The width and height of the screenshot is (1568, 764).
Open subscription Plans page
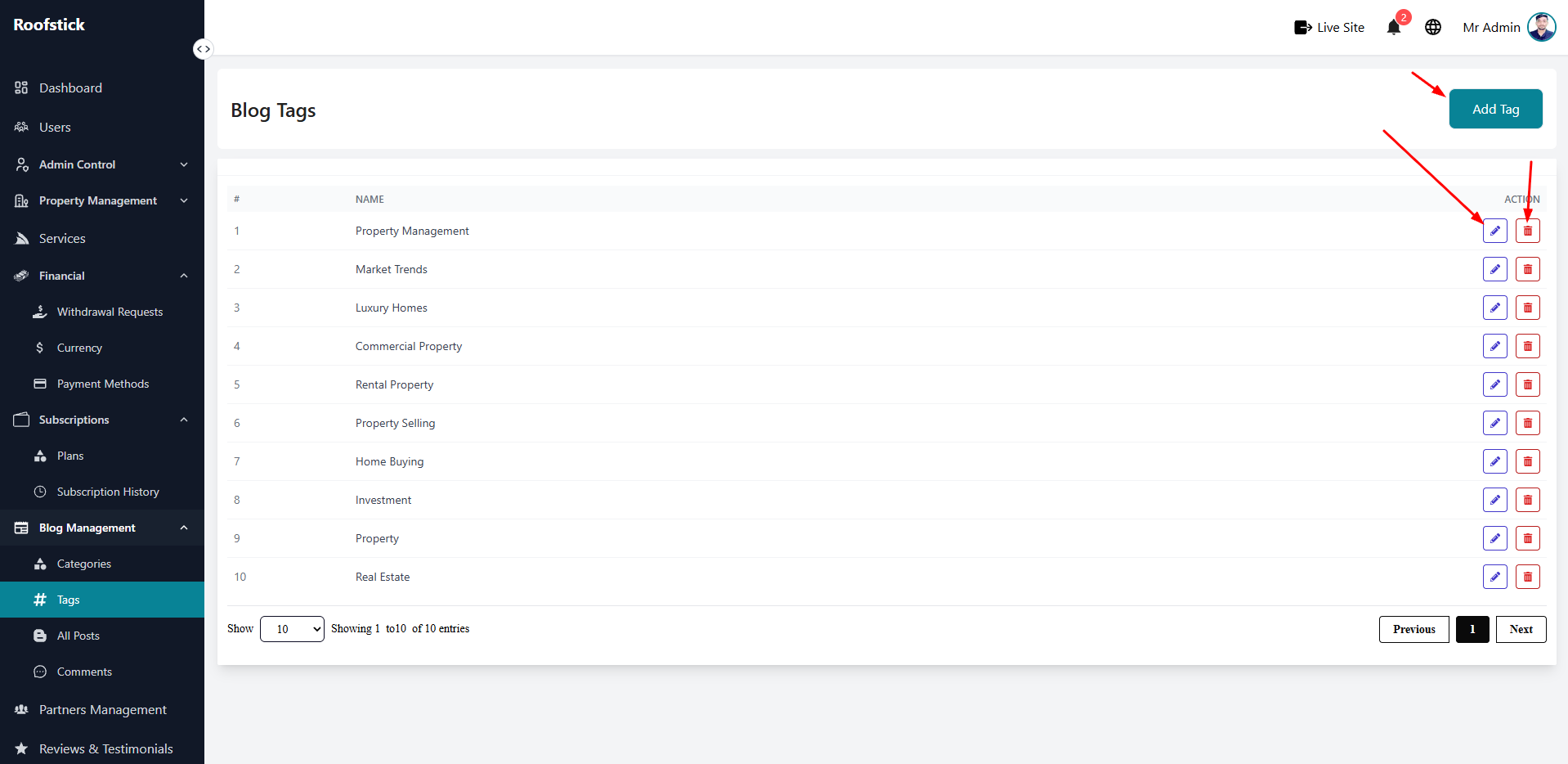pos(102,456)
